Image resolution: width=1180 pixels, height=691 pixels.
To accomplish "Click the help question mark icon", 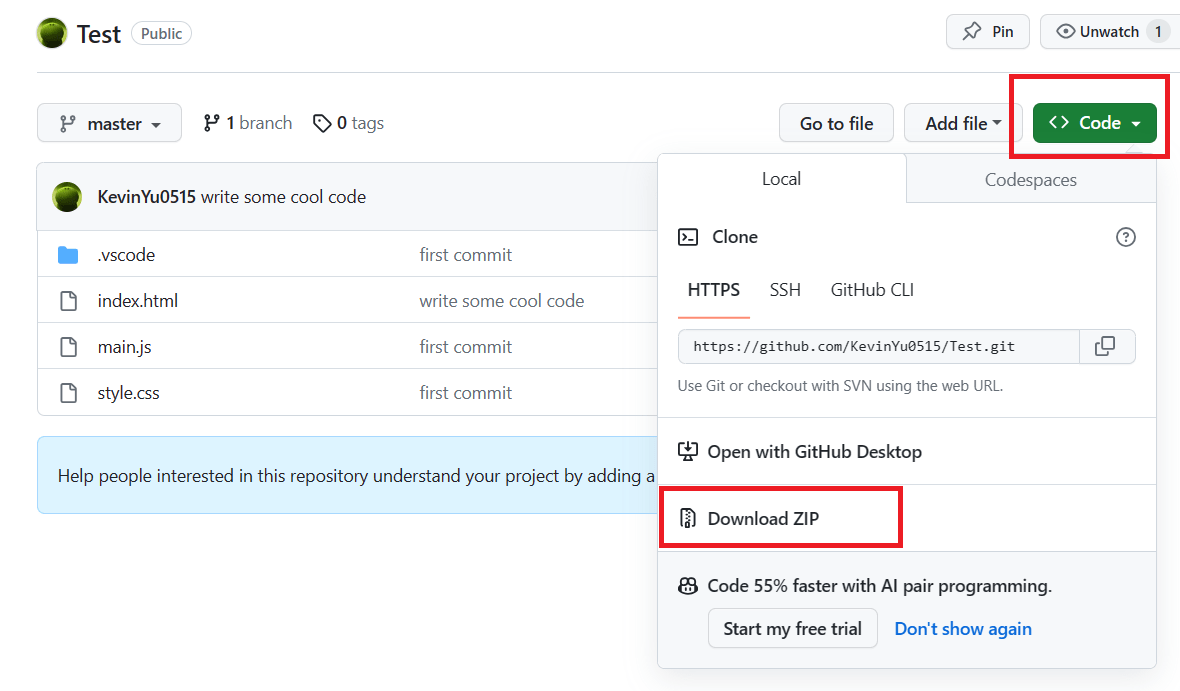I will pos(1125,237).
